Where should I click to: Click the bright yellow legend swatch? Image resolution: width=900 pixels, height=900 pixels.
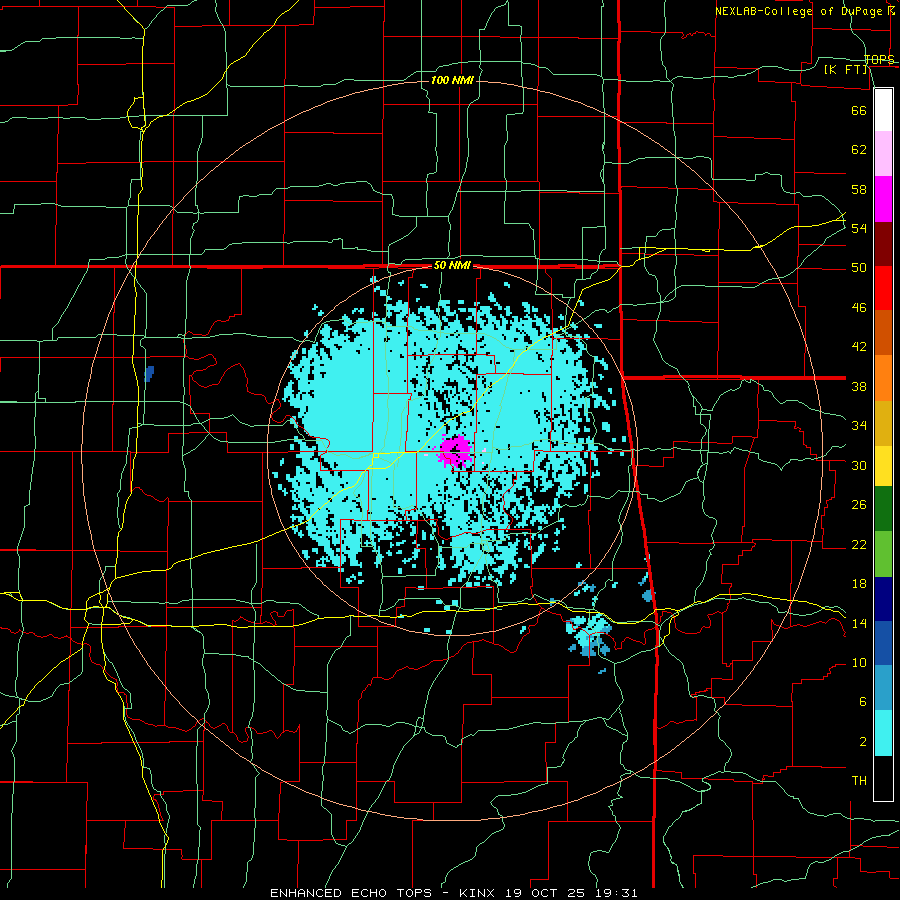point(883,466)
